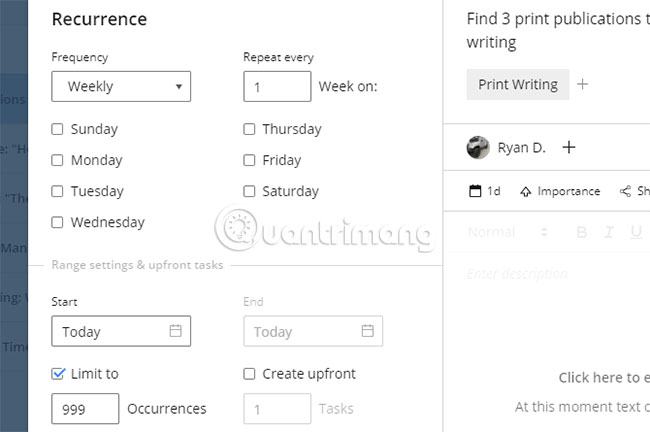Viewport: 650px width, 432px height.
Task: Check the Sunday checkbox
Action: pos(58,129)
